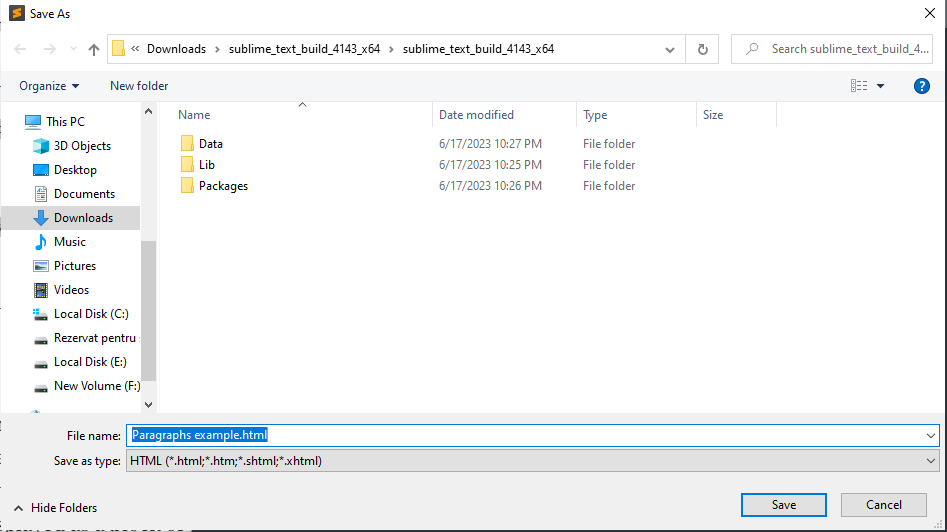Sort by Date modified column header

coord(476,115)
